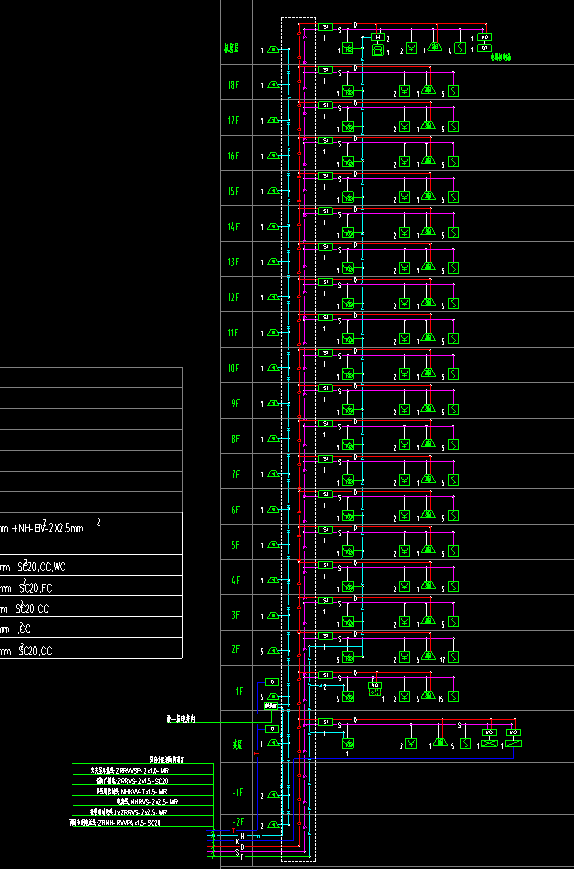Select the blue cable under the bottom wiring row
The width and height of the screenshot is (574, 869).
click(x=403, y=758)
